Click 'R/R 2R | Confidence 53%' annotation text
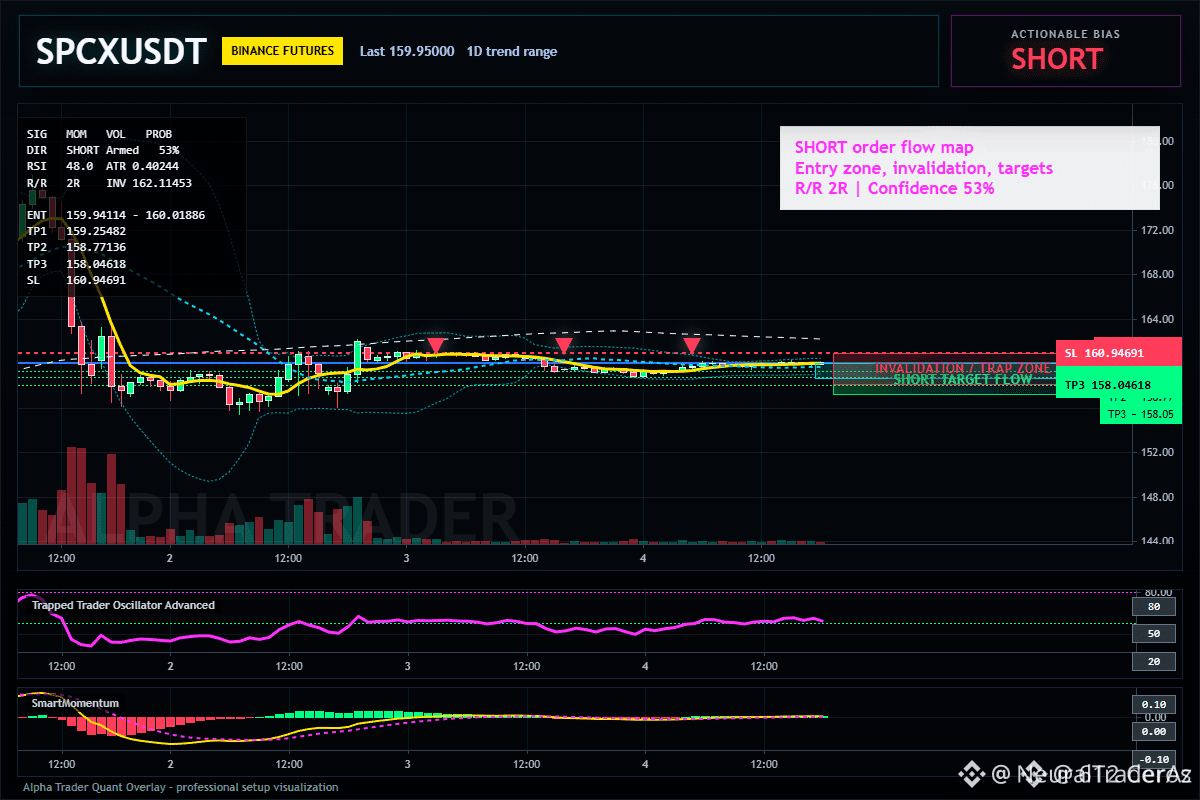The image size is (1200, 800). pos(894,188)
